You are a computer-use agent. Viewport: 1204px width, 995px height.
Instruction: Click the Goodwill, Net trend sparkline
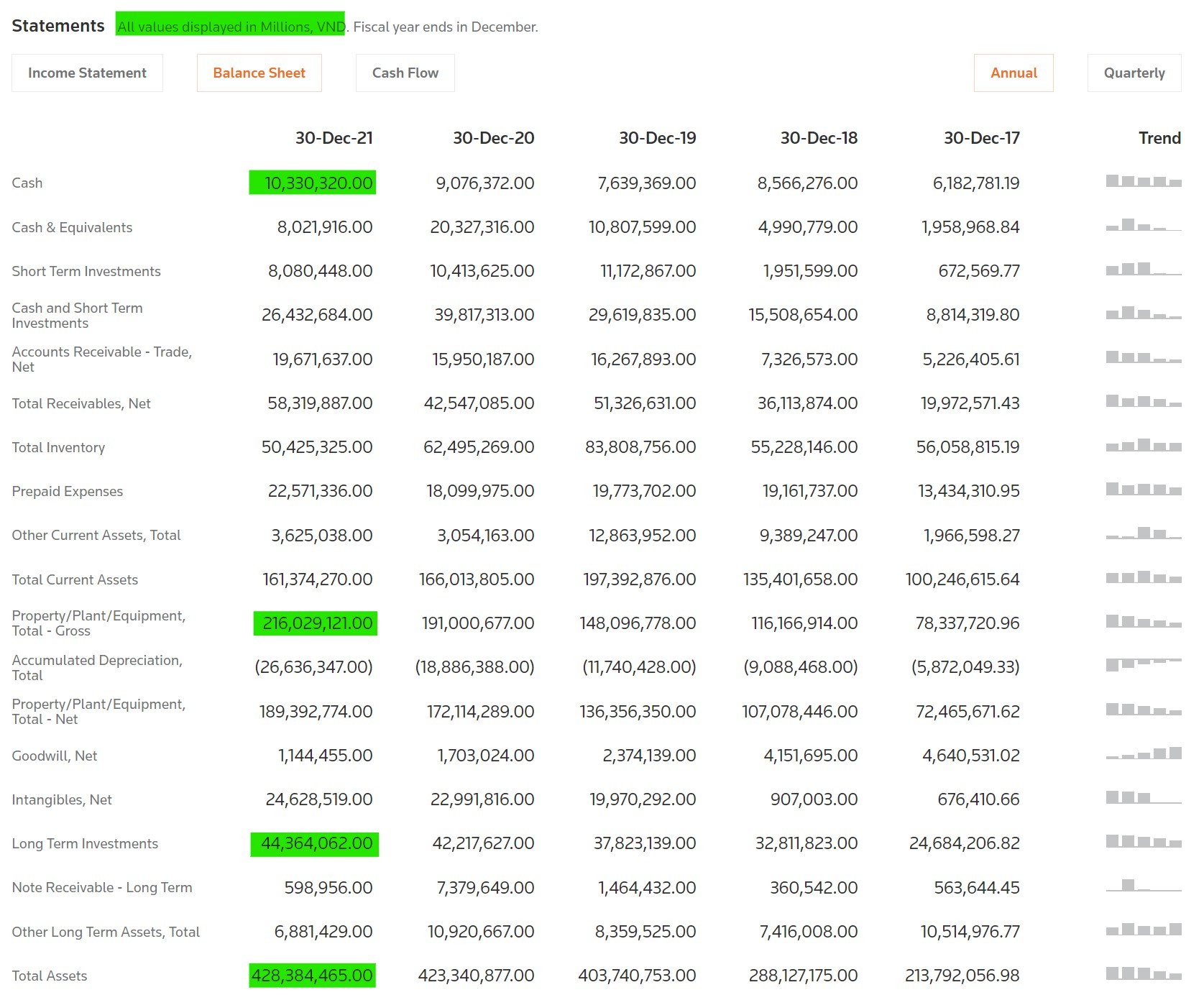(x=1143, y=754)
